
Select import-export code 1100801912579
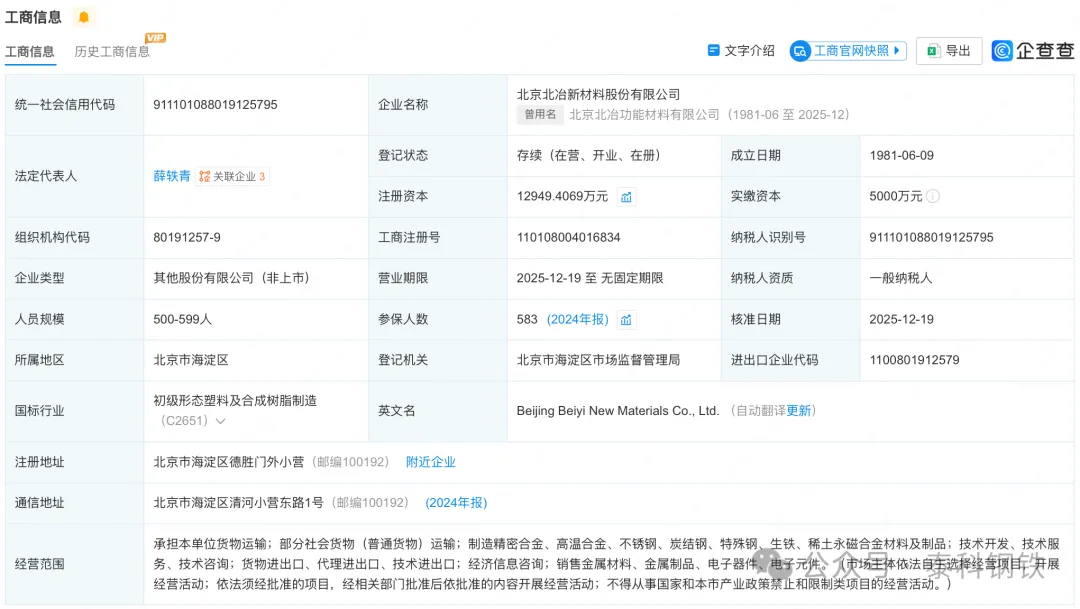(x=914, y=360)
